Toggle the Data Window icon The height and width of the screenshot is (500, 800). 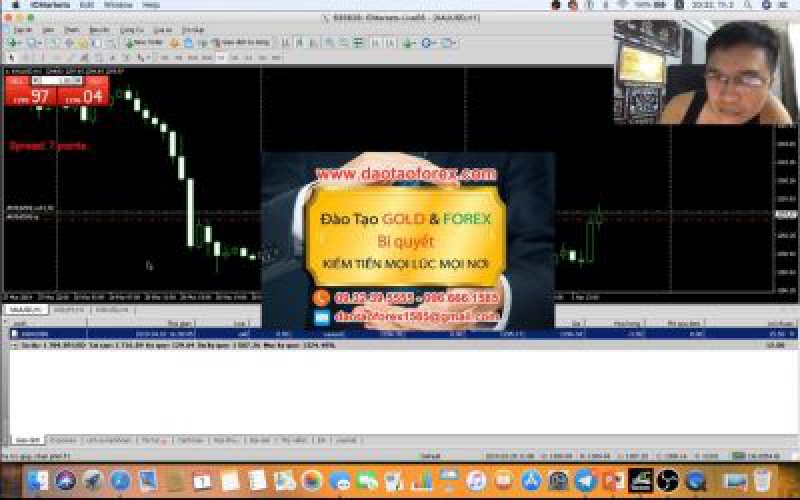[x=68, y=43]
